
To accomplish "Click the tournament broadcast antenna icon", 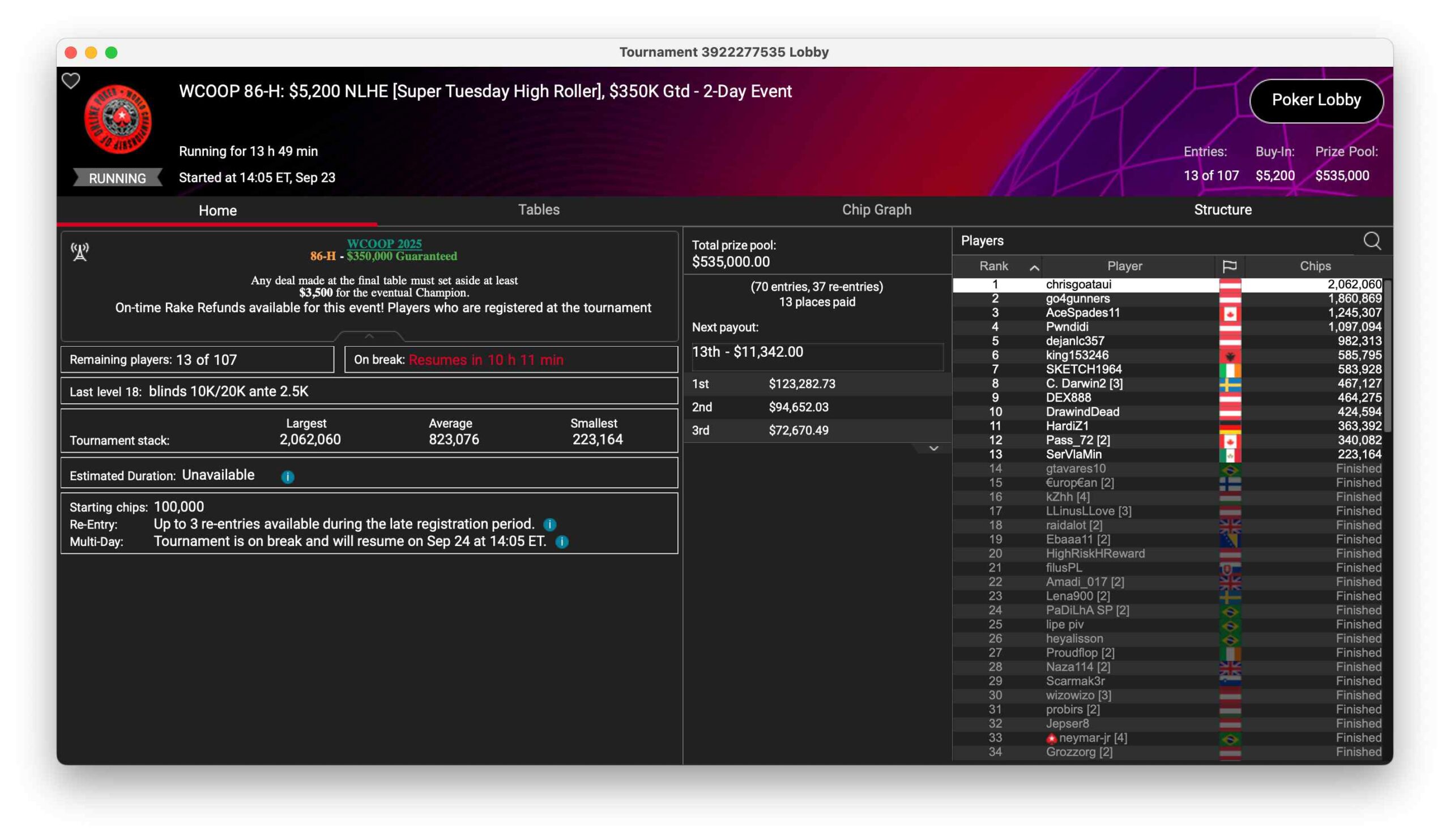I will pos(80,251).
